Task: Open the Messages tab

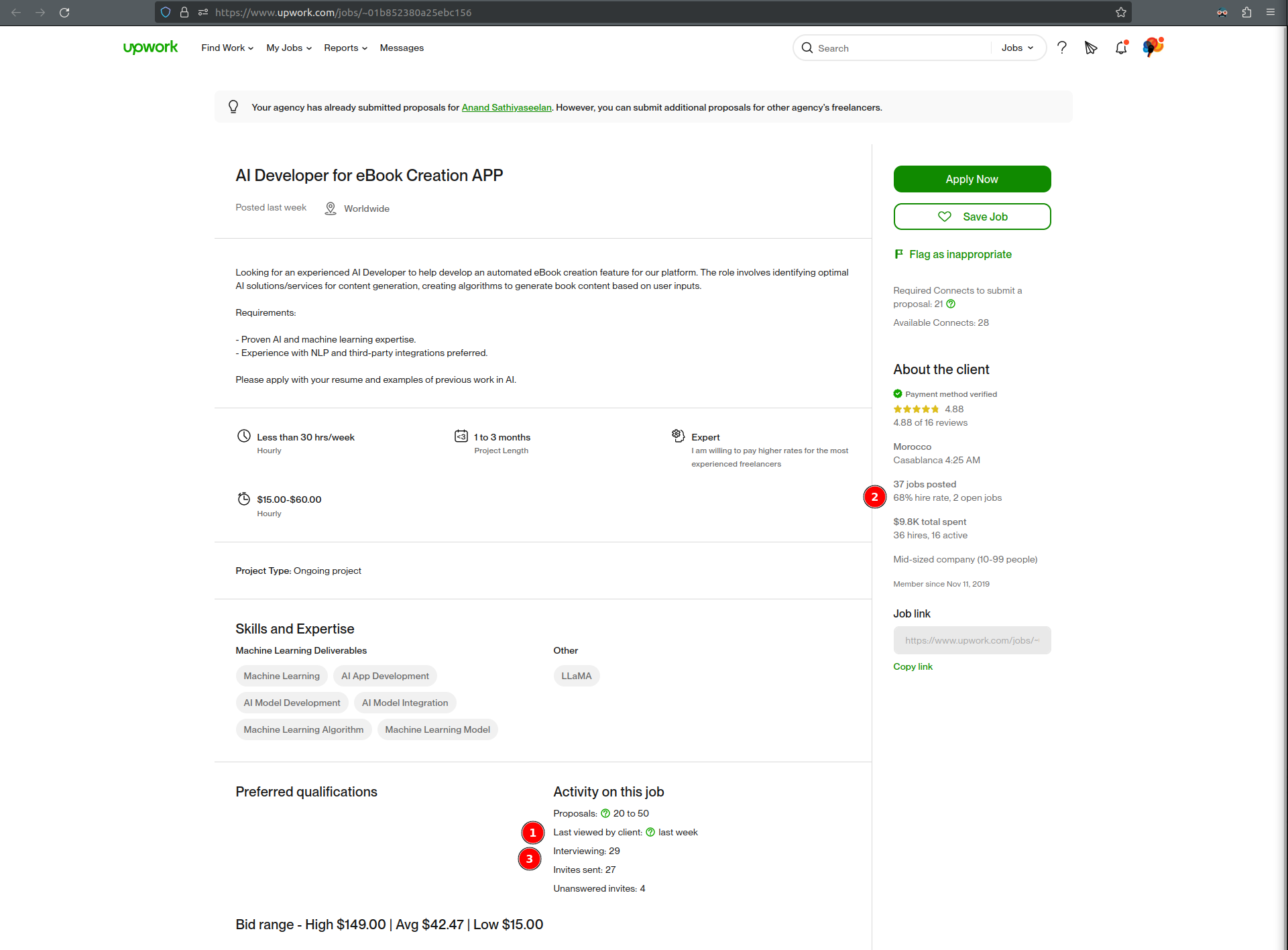Action: click(x=402, y=48)
